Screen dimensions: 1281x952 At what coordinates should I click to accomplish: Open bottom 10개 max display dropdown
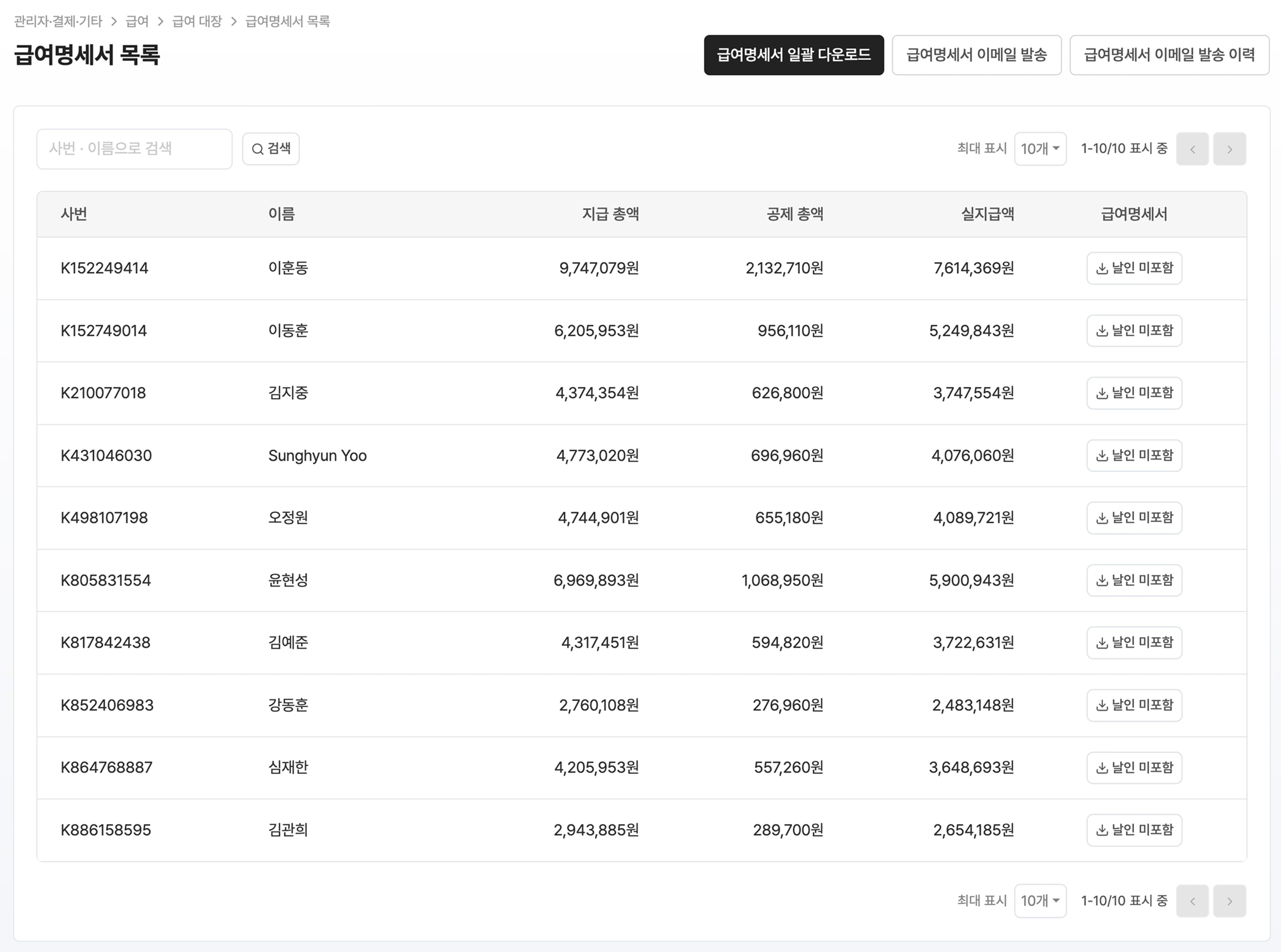click(1040, 901)
